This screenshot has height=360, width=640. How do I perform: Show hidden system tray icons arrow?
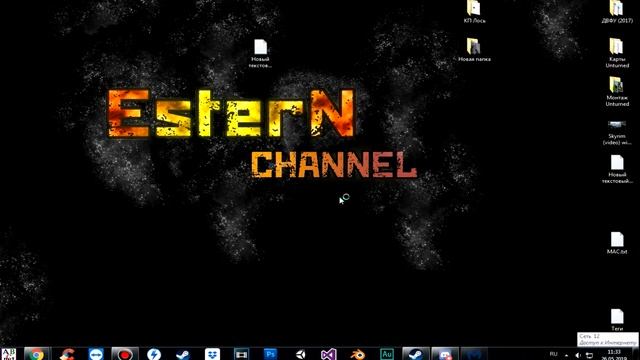(566, 355)
